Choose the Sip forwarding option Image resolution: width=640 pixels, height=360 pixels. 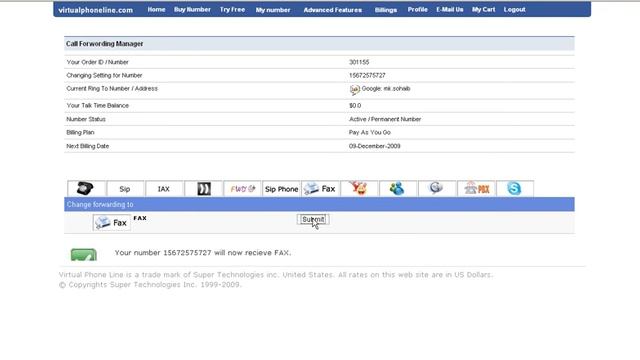point(125,189)
